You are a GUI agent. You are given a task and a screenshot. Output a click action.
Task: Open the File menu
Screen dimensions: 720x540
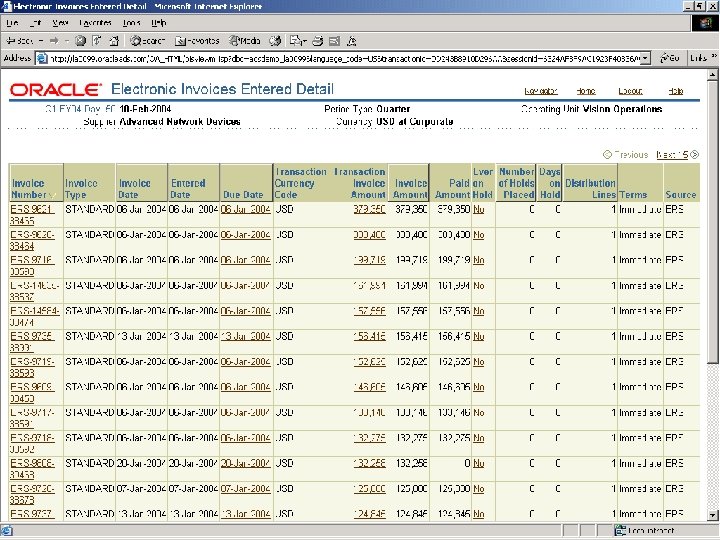coord(13,22)
